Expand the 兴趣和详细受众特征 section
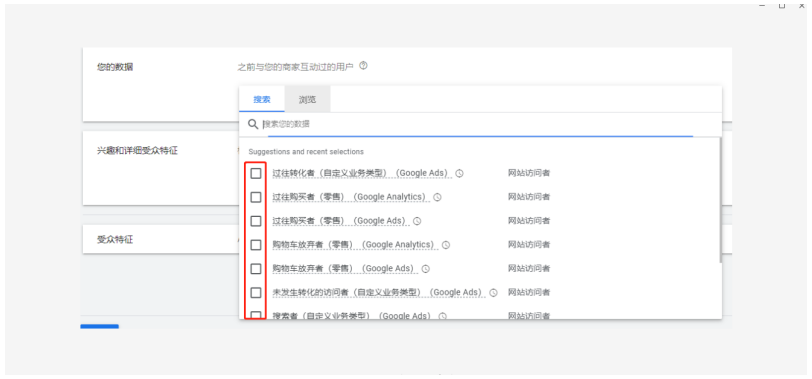The image size is (812, 379). tap(137, 151)
